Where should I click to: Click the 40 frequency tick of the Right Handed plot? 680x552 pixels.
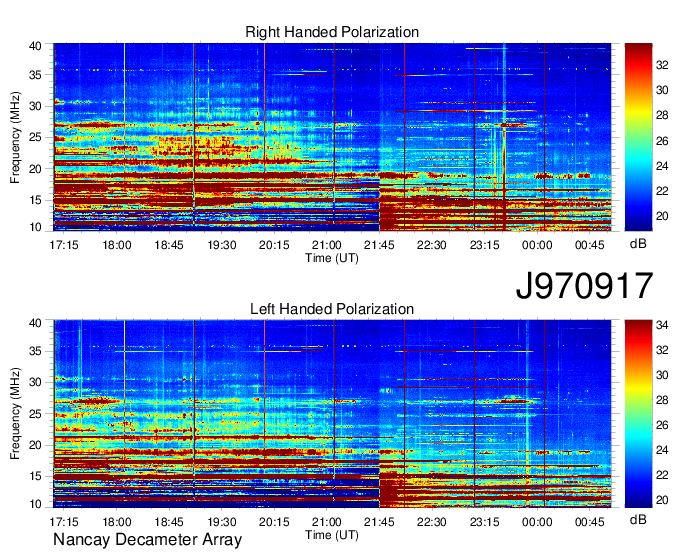35,46
